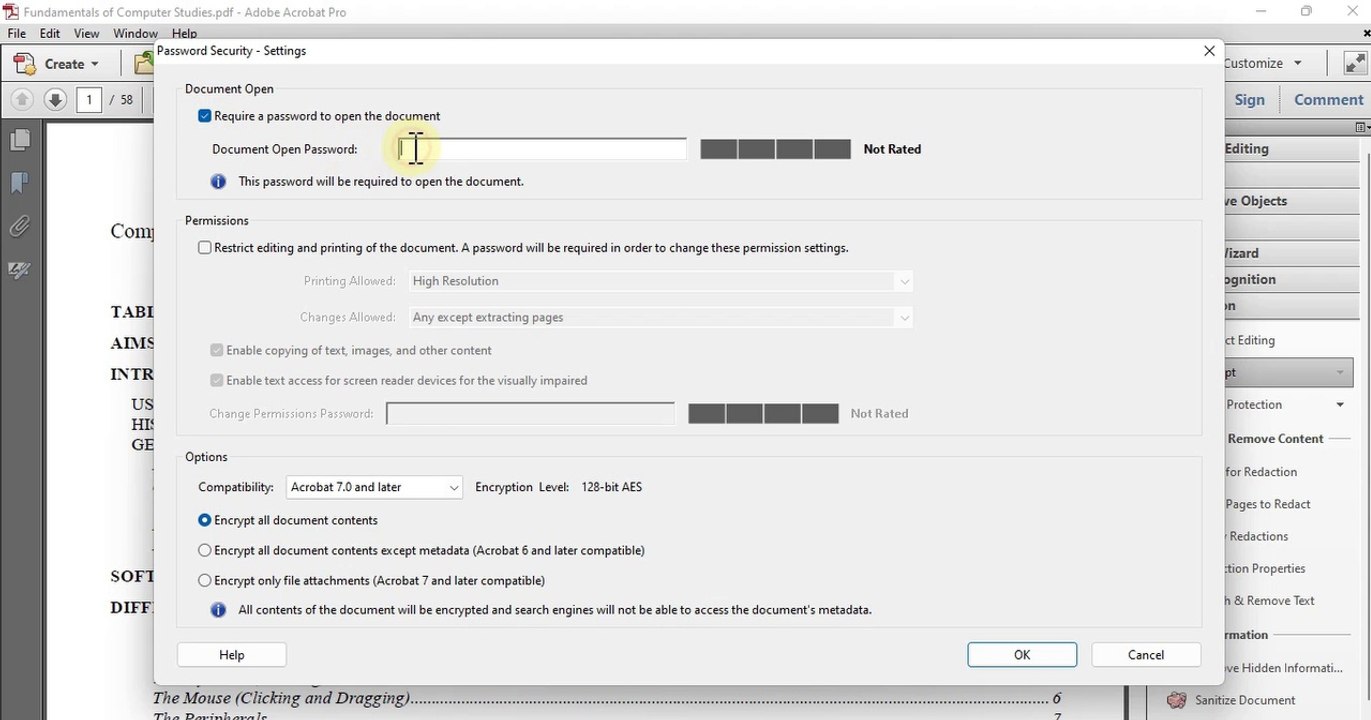The image size is (1371, 720).
Task: Click the Document Open Password strength meter
Action: point(775,149)
